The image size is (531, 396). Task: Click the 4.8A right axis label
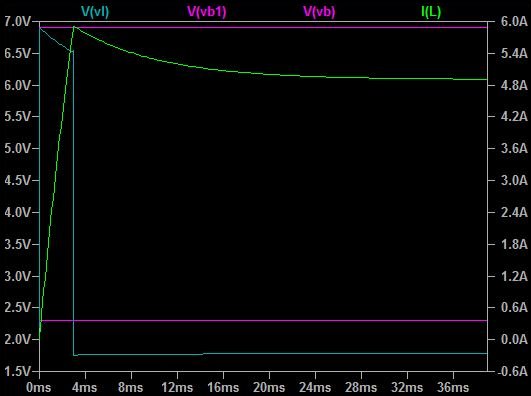[x=514, y=85]
